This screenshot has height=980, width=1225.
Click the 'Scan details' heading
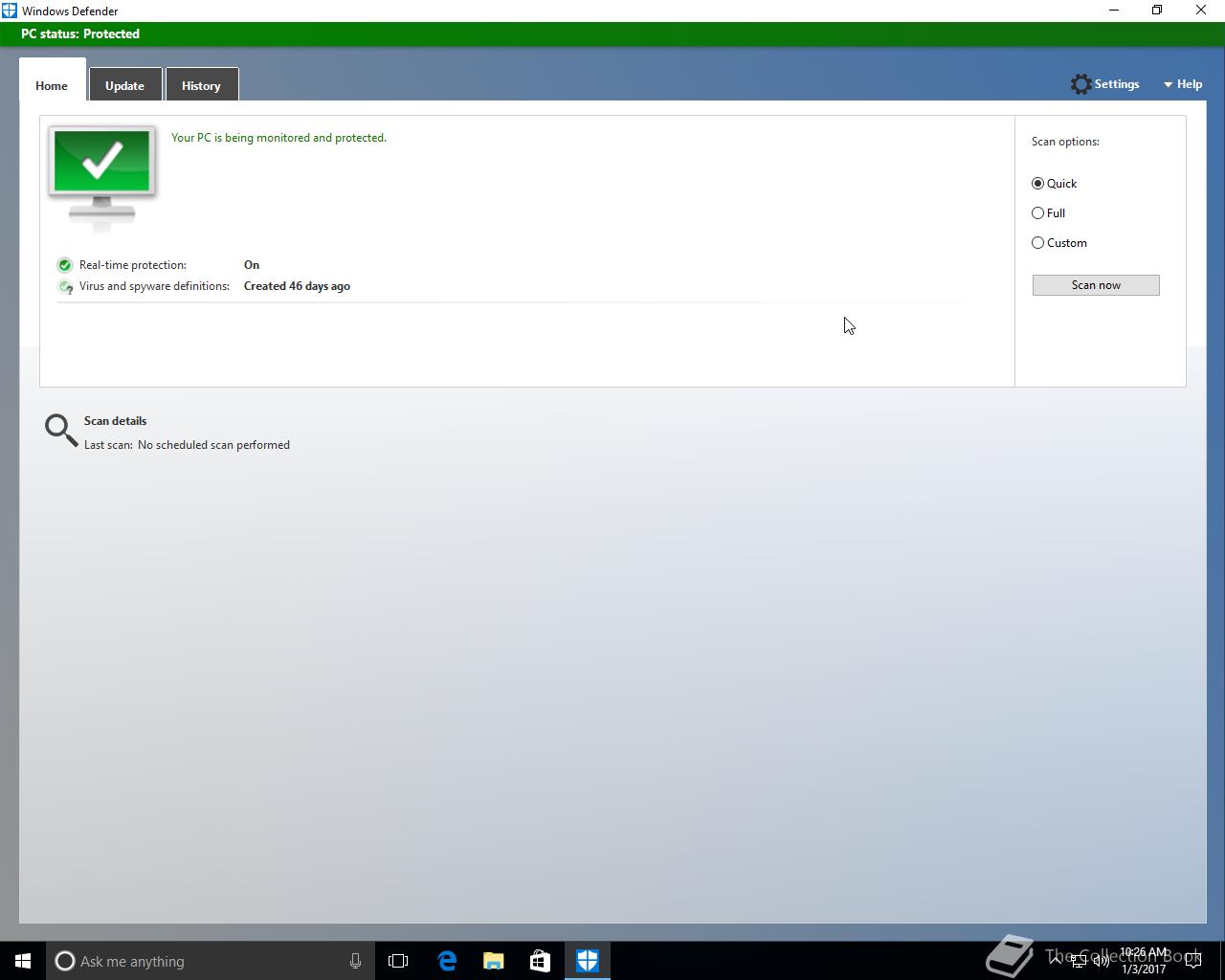coord(116,421)
